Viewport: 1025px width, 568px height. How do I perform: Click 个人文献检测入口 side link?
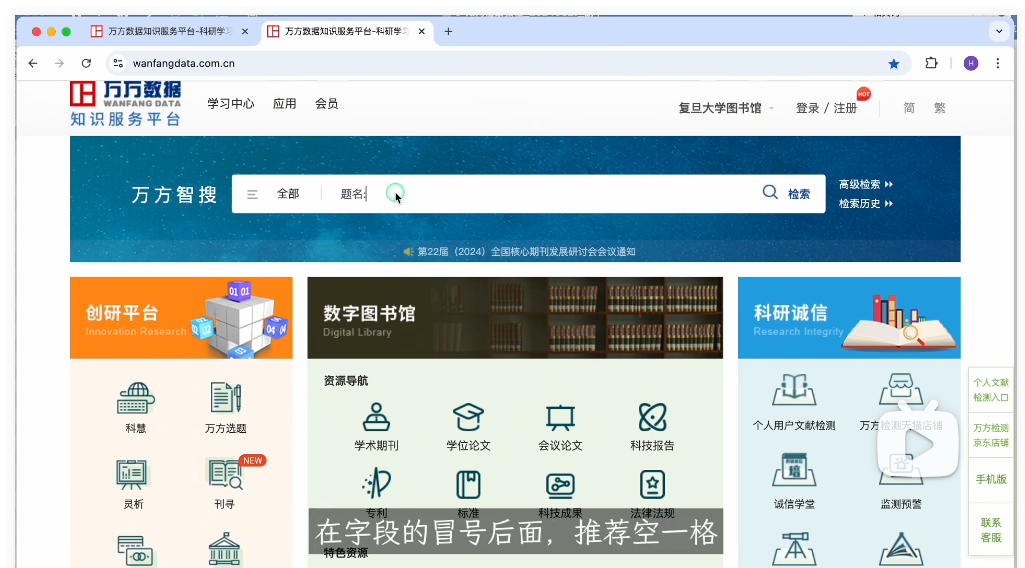point(991,390)
